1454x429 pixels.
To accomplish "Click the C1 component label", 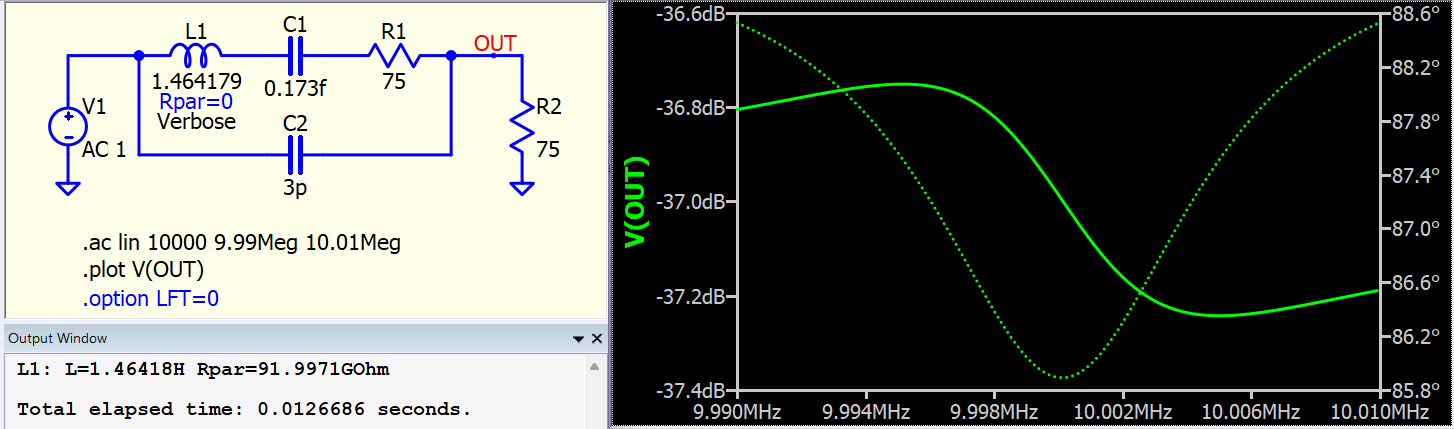I will (296, 23).
